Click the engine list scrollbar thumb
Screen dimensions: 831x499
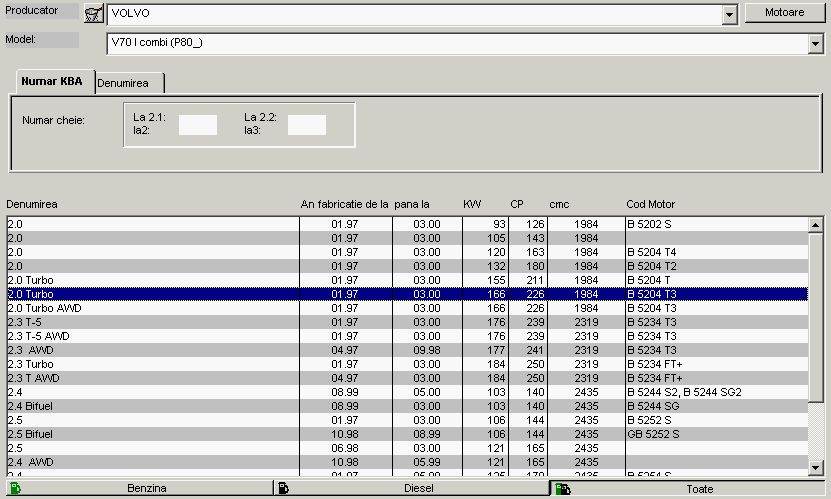[x=816, y=317]
